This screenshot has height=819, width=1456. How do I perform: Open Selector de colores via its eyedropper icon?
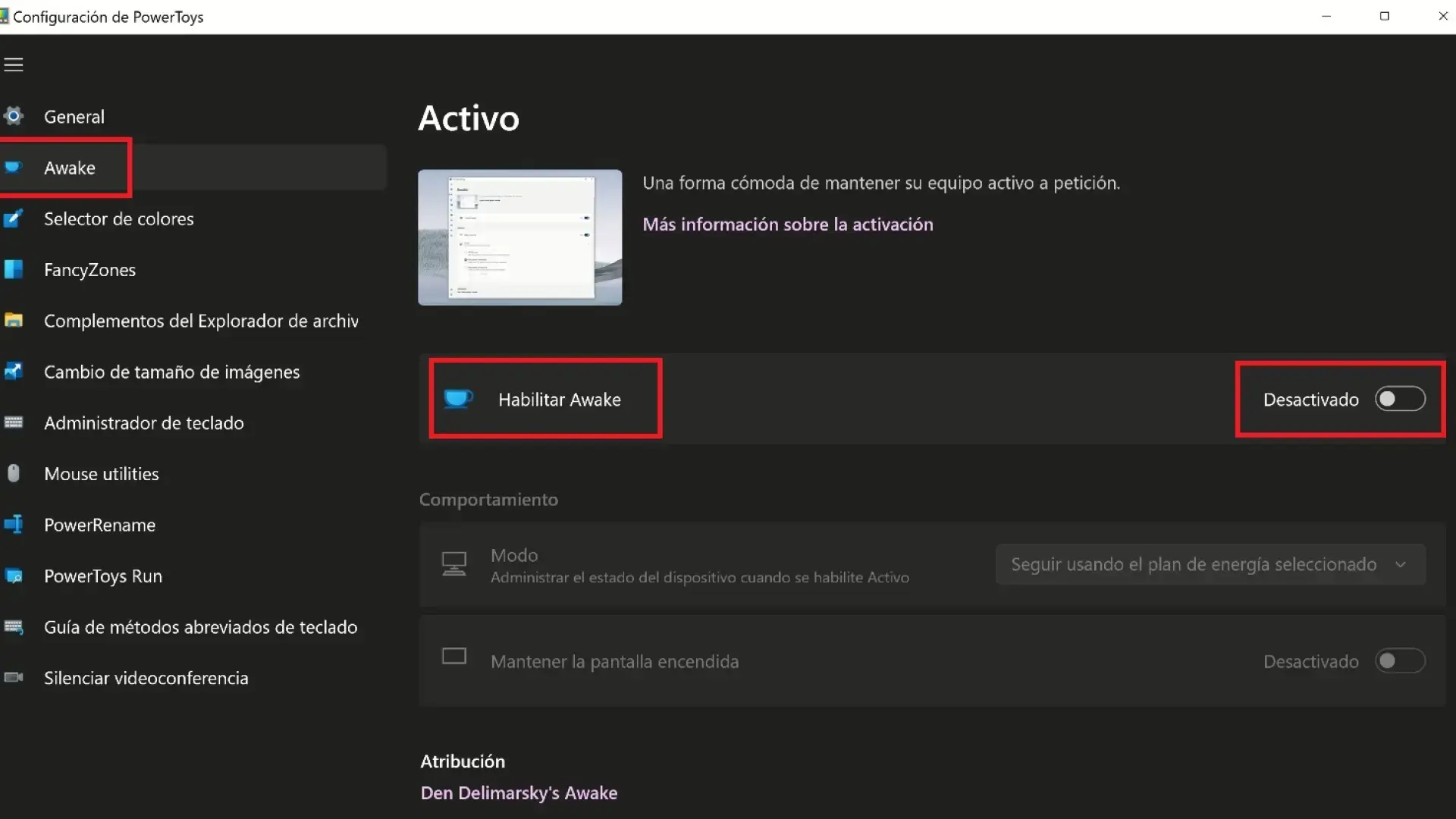tap(14, 218)
